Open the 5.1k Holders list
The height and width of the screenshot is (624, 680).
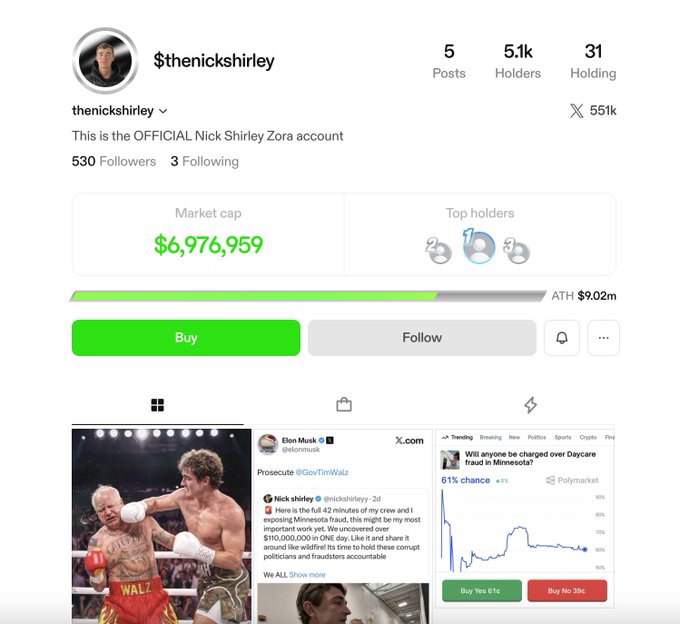[518, 61]
